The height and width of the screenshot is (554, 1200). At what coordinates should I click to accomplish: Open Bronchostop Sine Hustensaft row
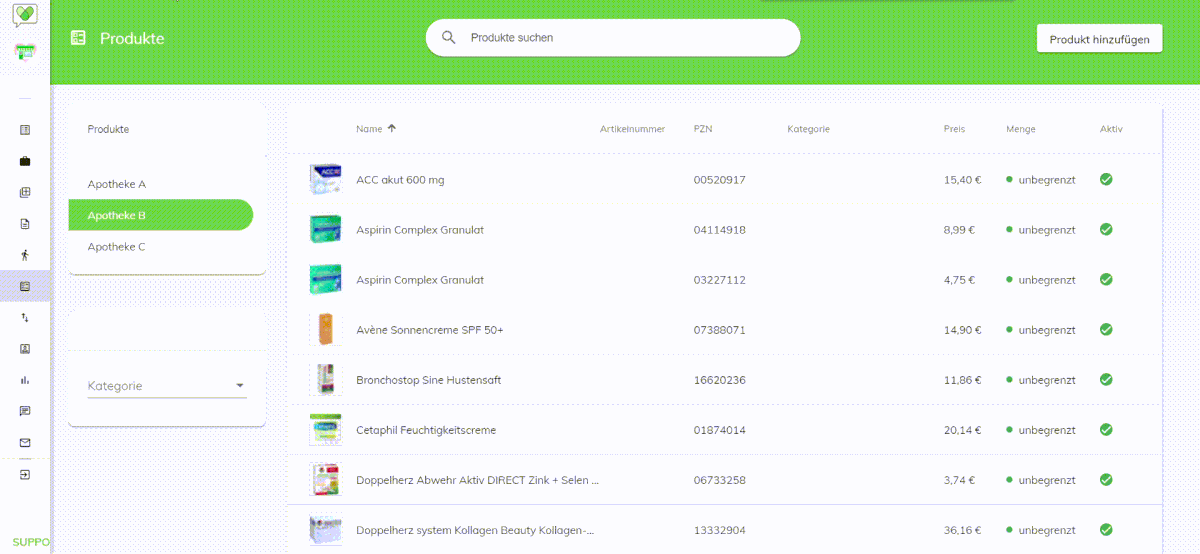[724, 379]
